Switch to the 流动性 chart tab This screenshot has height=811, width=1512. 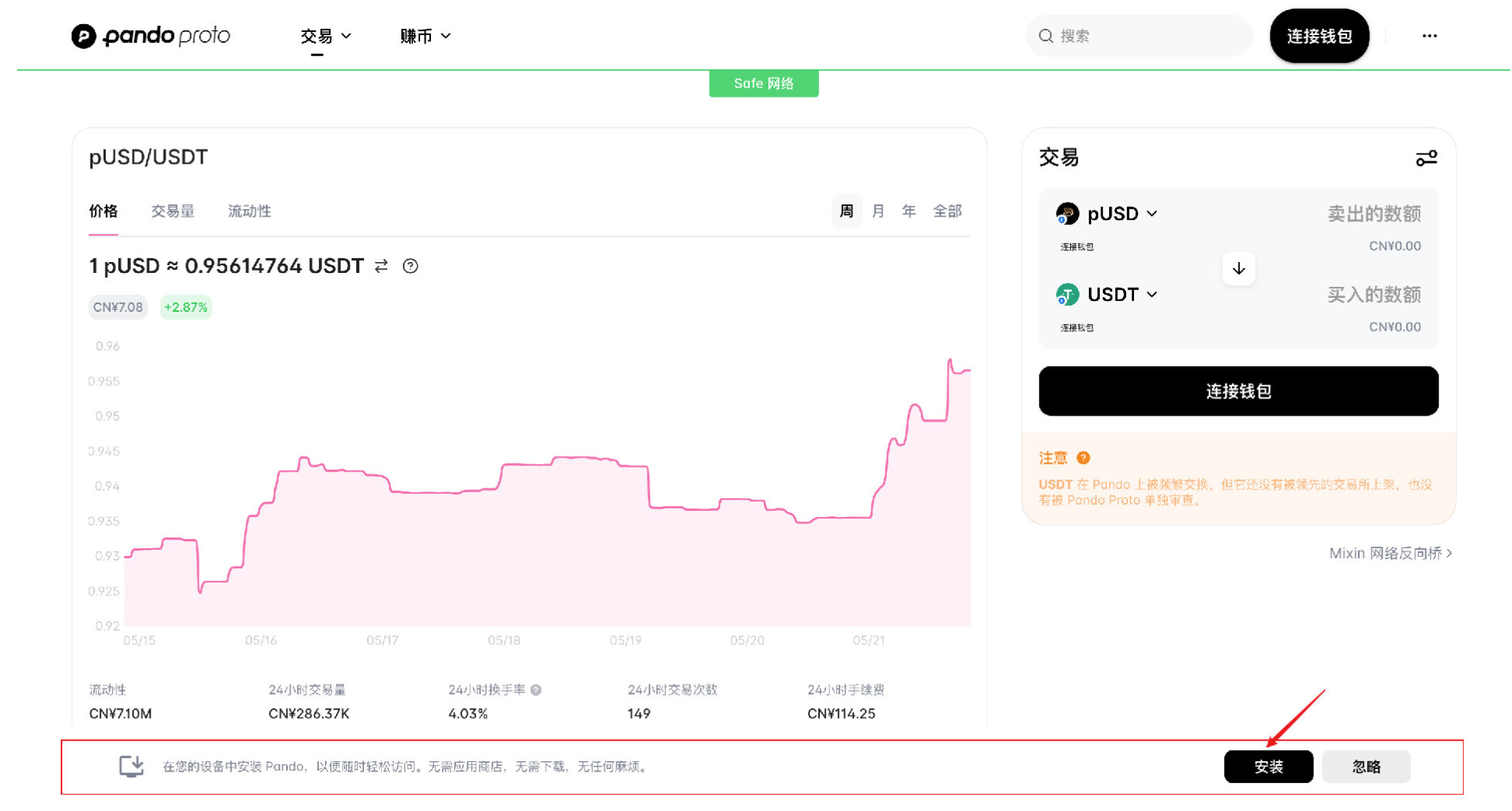pos(249,211)
